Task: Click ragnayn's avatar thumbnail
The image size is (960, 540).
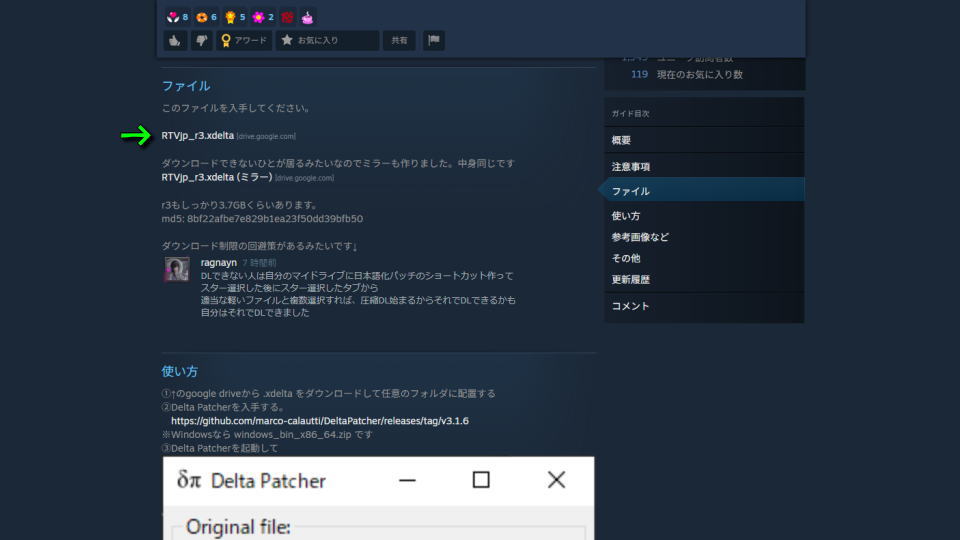Action: click(x=177, y=270)
